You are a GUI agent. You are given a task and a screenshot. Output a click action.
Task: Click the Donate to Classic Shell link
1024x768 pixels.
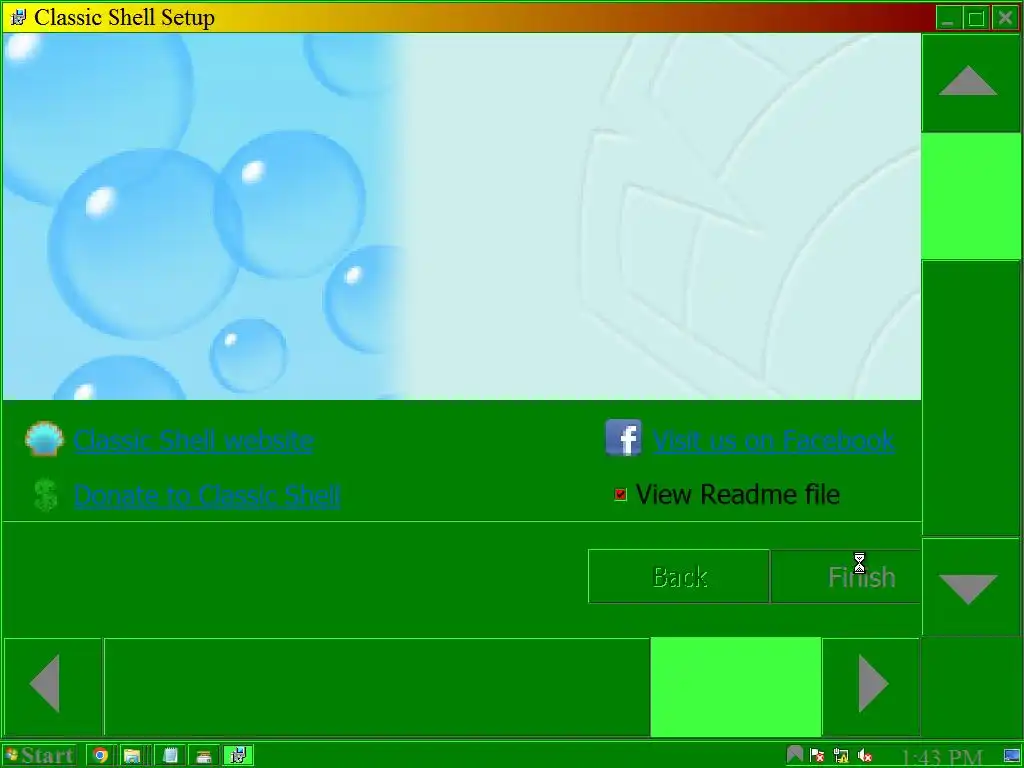[207, 496]
